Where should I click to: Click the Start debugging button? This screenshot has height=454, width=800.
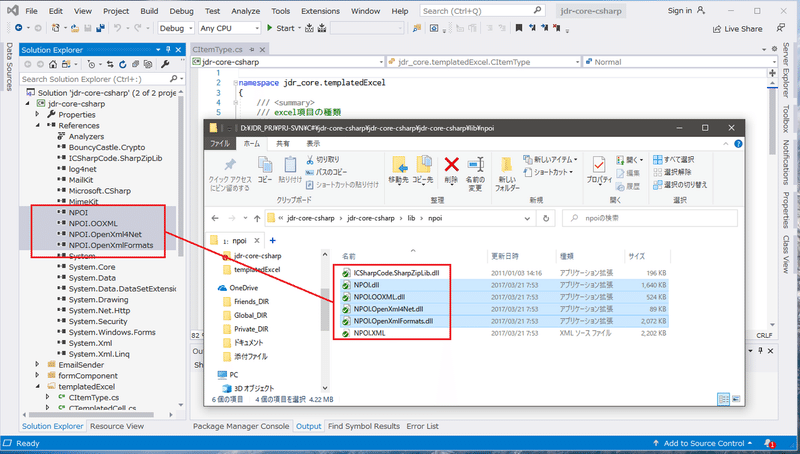click(x=281, y=29)
